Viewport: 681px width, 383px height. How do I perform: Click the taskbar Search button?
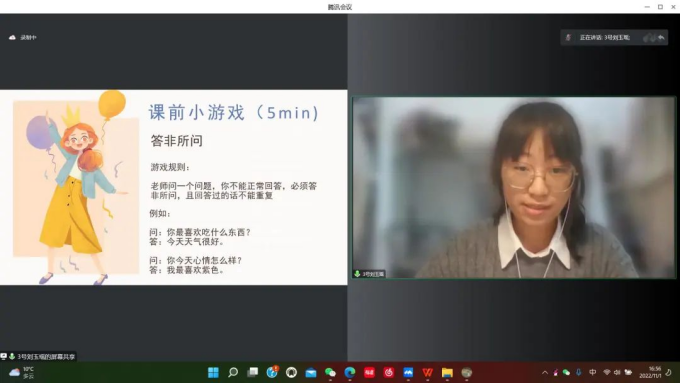[233, 373]
